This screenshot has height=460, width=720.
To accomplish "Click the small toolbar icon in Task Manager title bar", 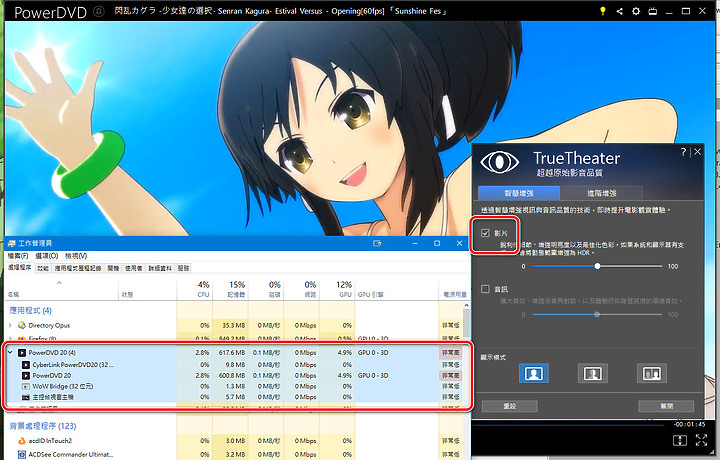I will (377, 243).
